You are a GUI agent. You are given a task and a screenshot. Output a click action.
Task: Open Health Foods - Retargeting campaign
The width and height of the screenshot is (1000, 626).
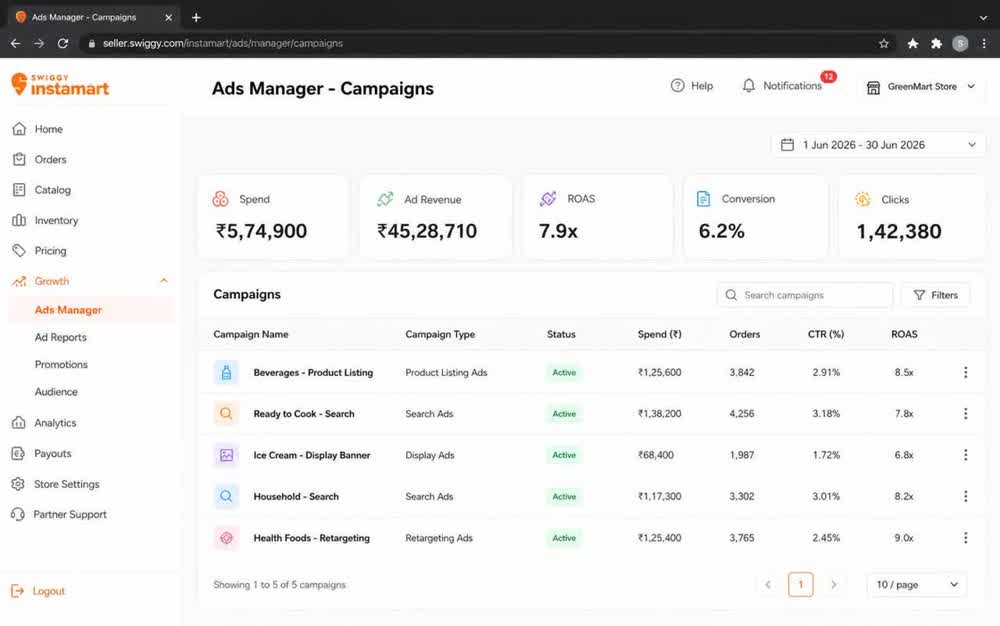pyautogui.click(x=311, y=538)
